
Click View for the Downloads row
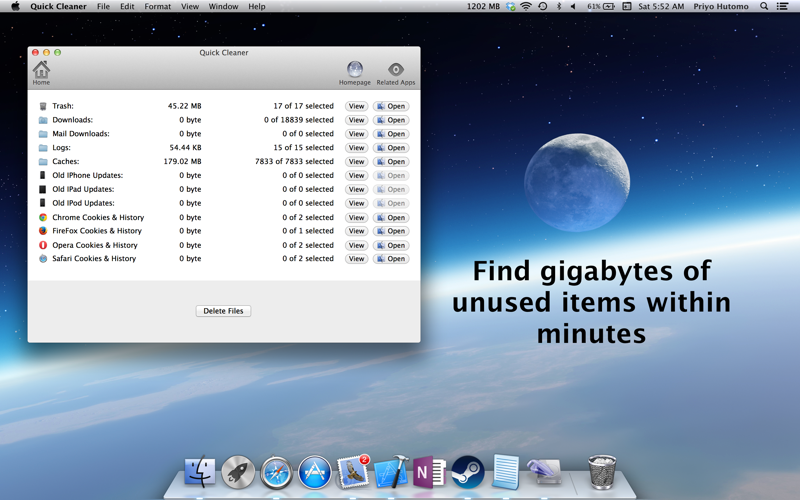357,120
